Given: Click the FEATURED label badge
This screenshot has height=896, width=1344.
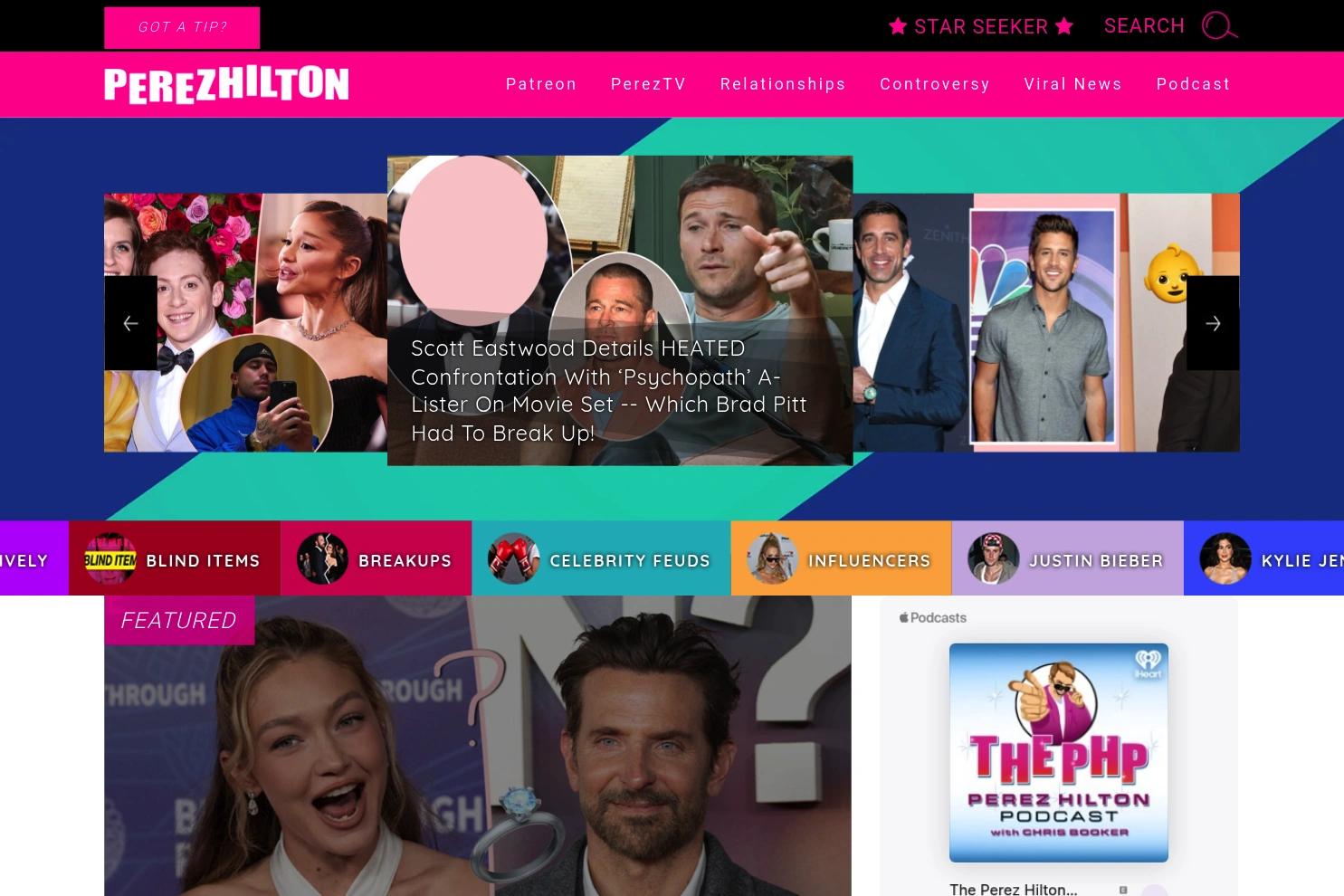Looking at the screenshot, I should coord(179,620).
